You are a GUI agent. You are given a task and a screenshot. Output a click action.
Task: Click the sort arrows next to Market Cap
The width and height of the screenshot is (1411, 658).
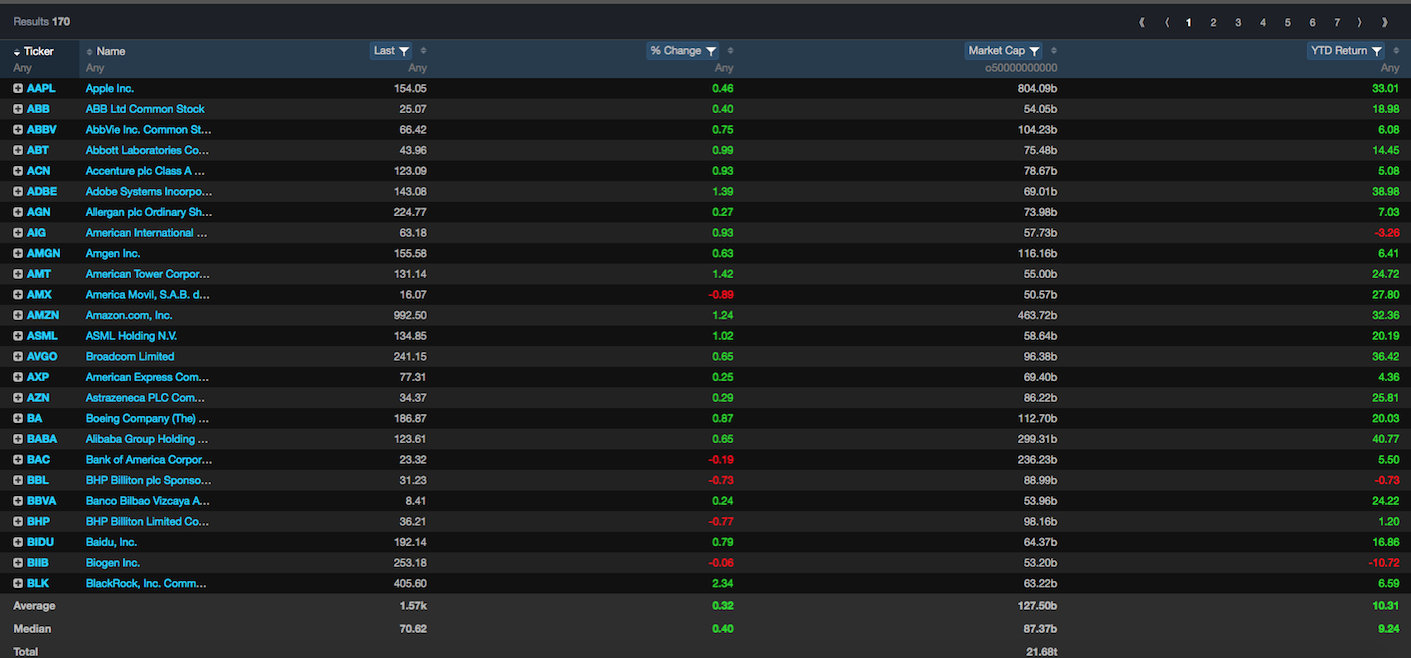point(1054,51)
